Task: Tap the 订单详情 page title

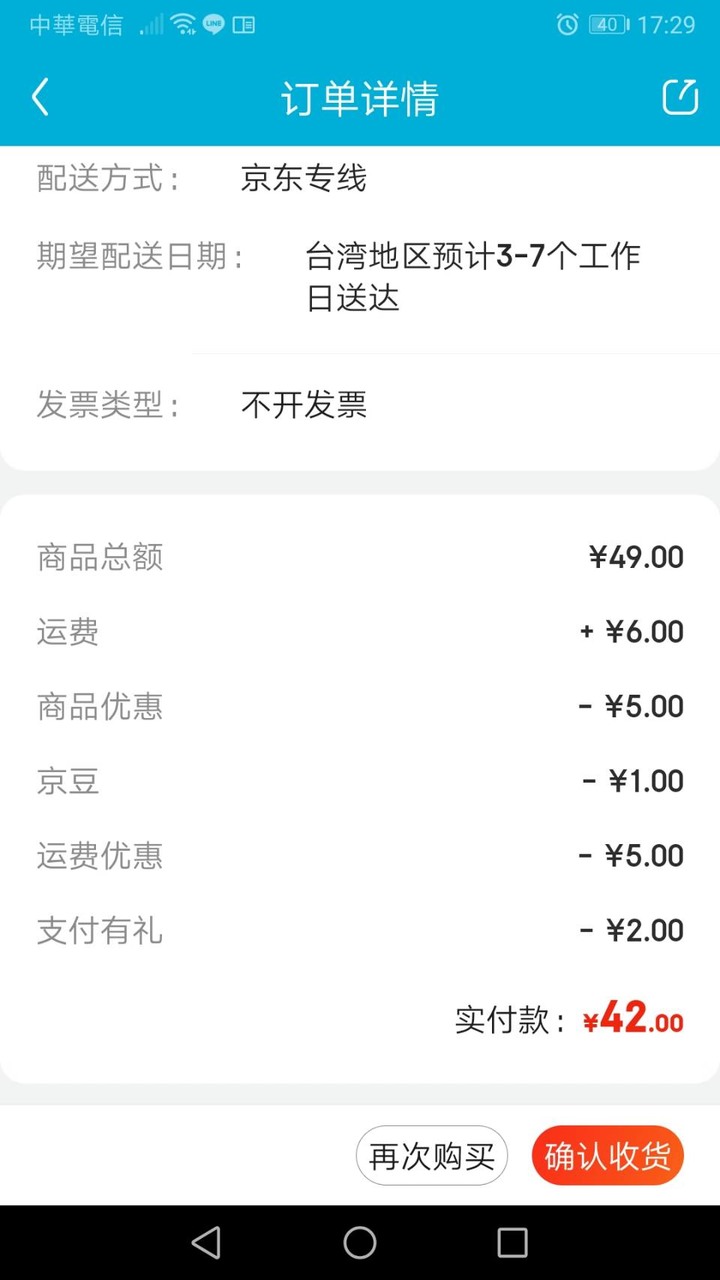Action: pyautogui.click(x=360, y=98)
